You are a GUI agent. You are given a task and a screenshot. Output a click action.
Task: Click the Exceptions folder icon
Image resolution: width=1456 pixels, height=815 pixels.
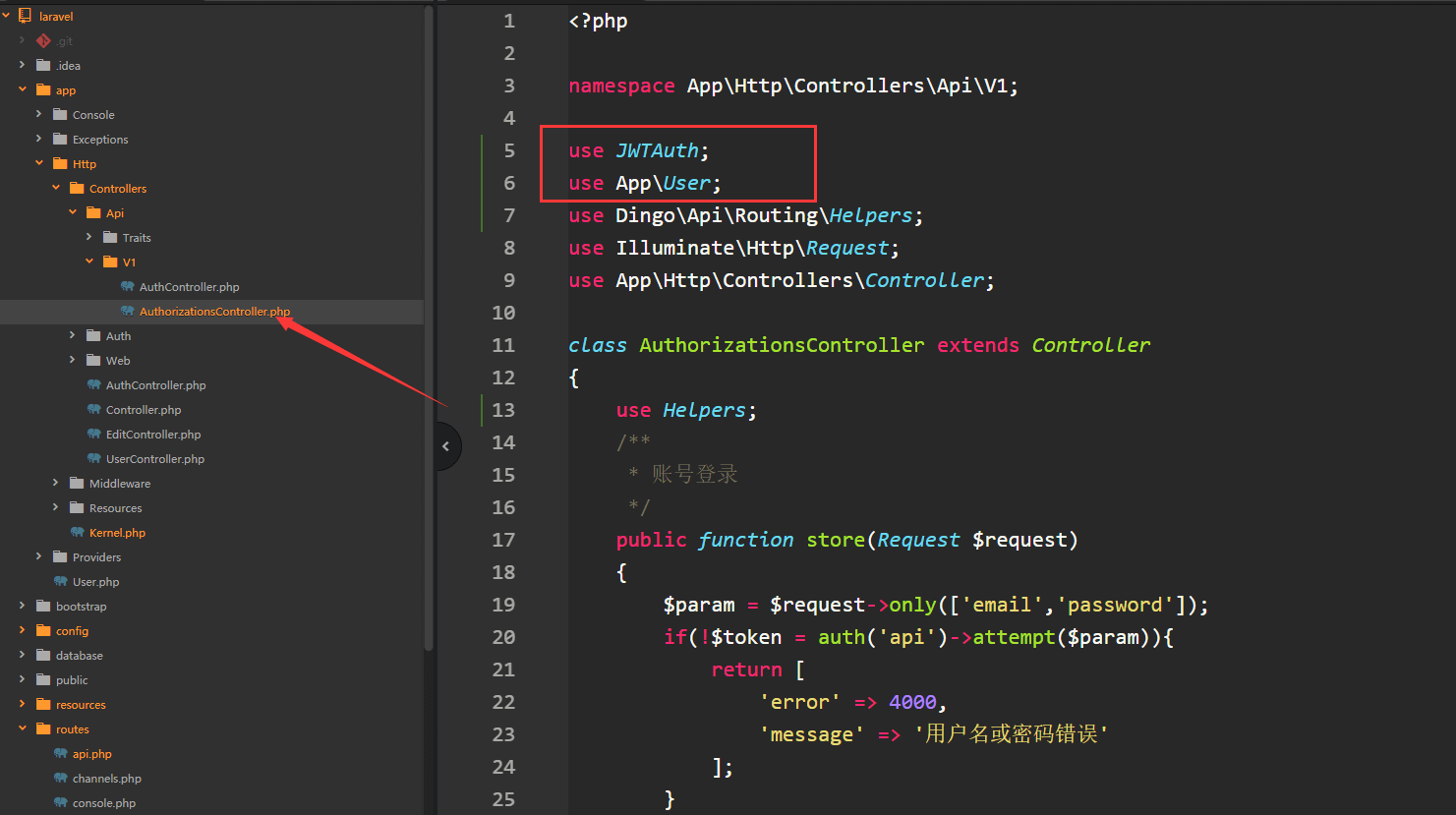60,139
